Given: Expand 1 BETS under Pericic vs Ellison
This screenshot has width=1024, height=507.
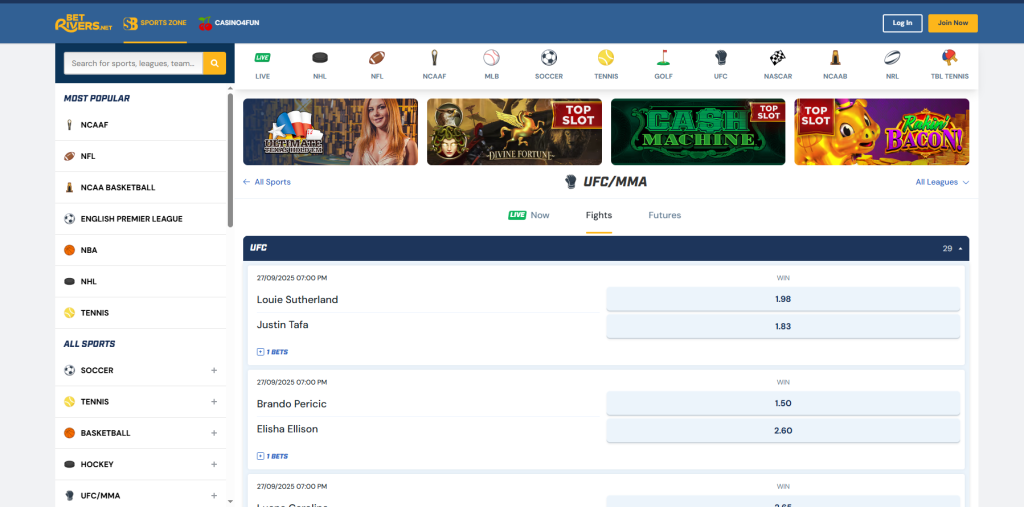Looking at the screenshot, I should click(x=272, y=457).
